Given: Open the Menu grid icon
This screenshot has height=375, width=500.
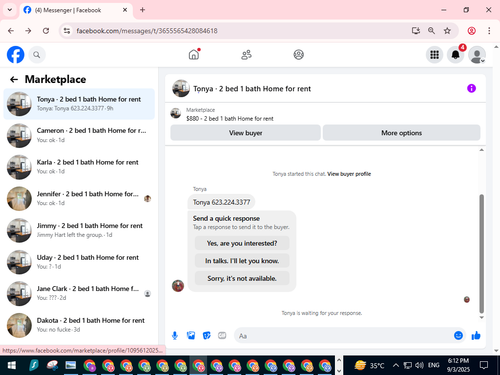Looking at the screenshot, I should click(x=434, y=55).
